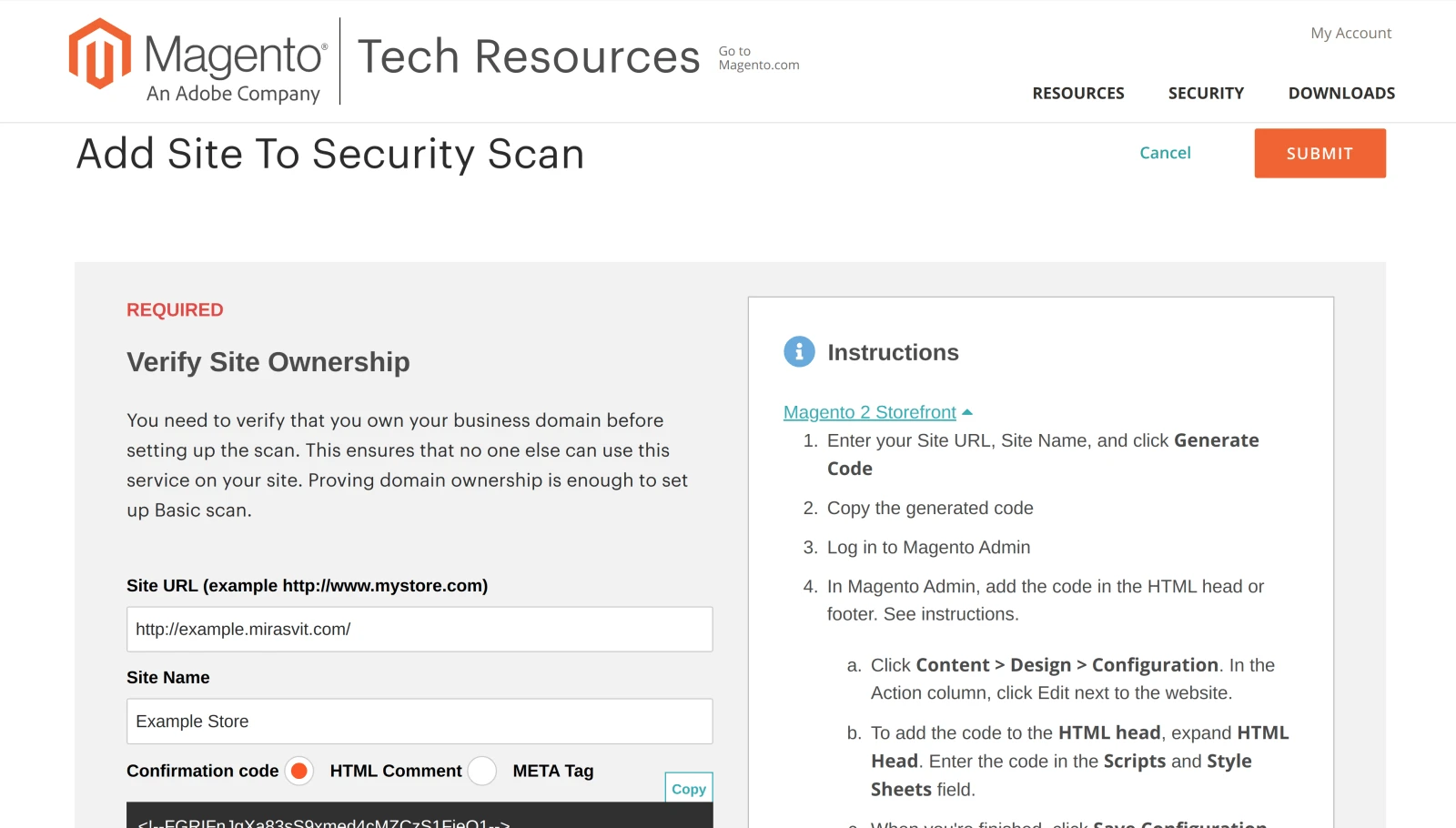Viewport: 1456px width, 828px height.
Task: Copy the generated confirmation code
Action: pyautogui.click(x=689, y=788)
